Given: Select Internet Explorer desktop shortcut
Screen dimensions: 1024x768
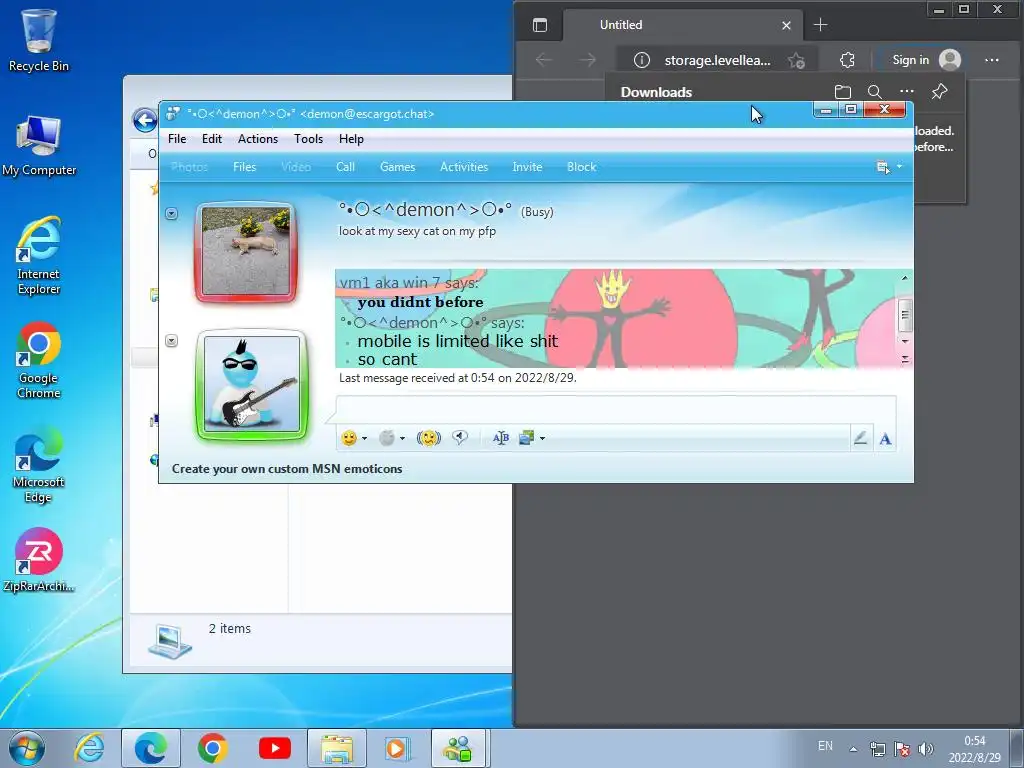Looking at the screenshot, I should point(39,256).
